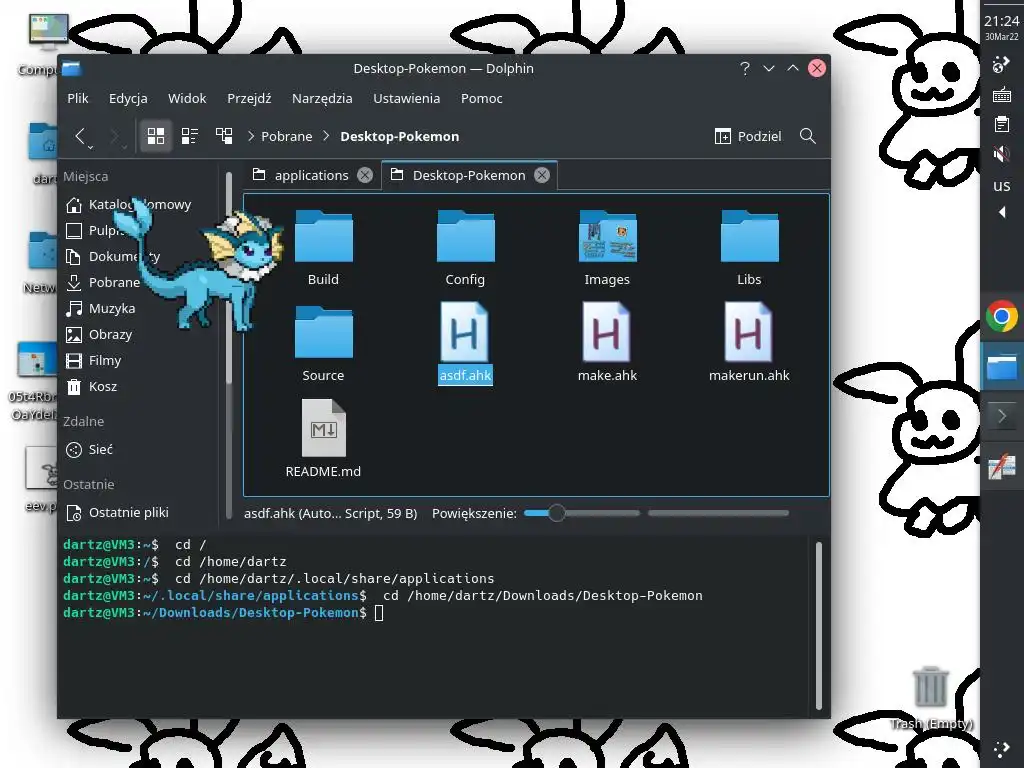
Task: Open Obrazy in the places sidebar
Action: [x=110, y=334]
